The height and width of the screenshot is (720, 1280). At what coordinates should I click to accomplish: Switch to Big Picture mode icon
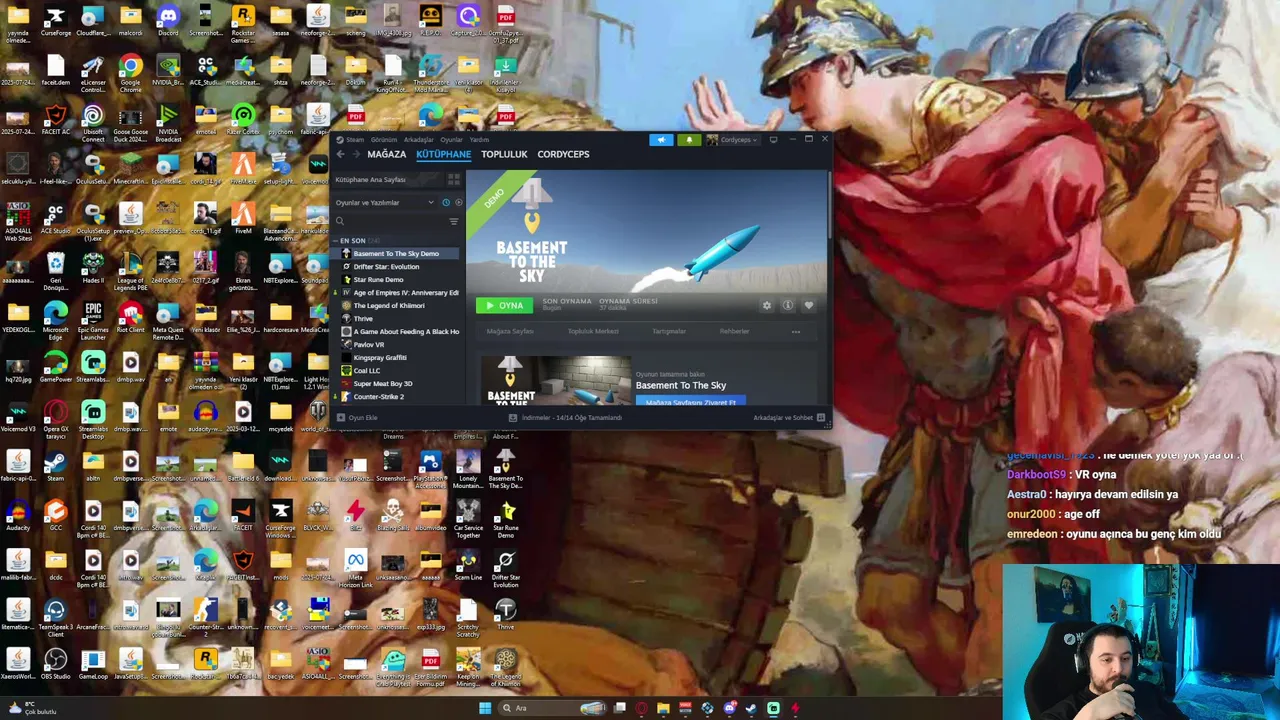pos(773,140)
